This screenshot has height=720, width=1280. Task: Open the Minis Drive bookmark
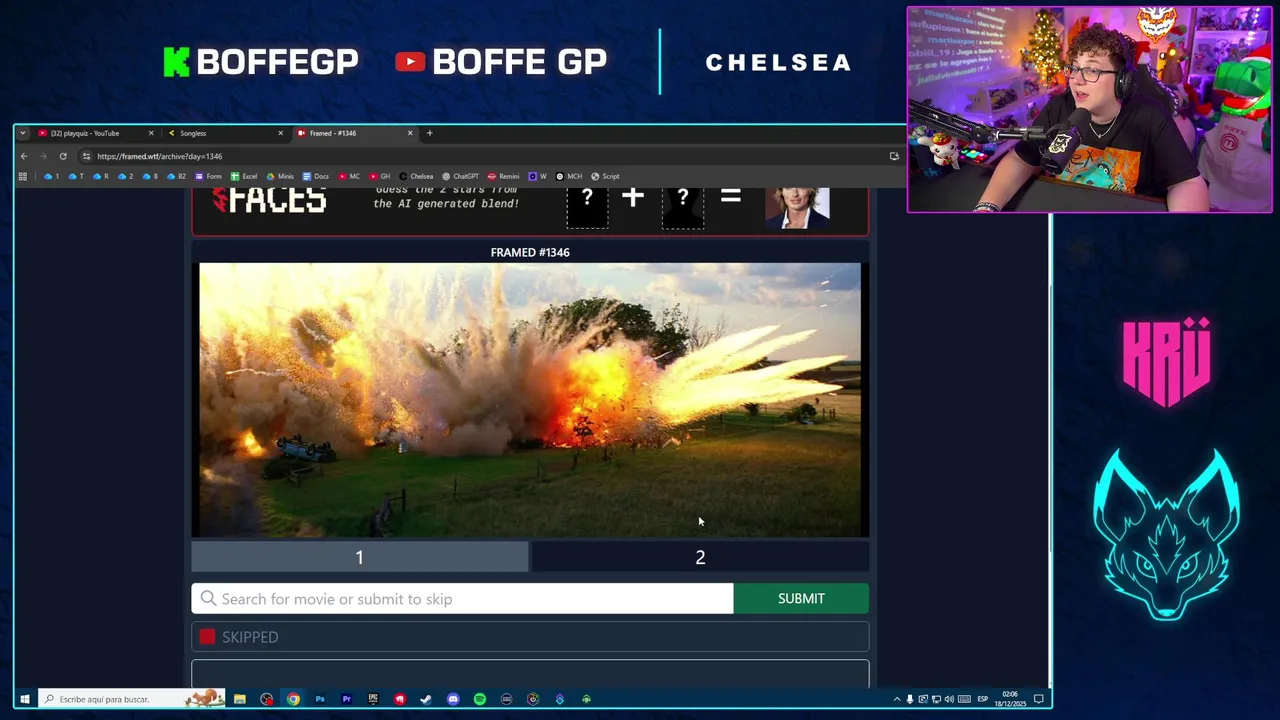pos(280,176)
